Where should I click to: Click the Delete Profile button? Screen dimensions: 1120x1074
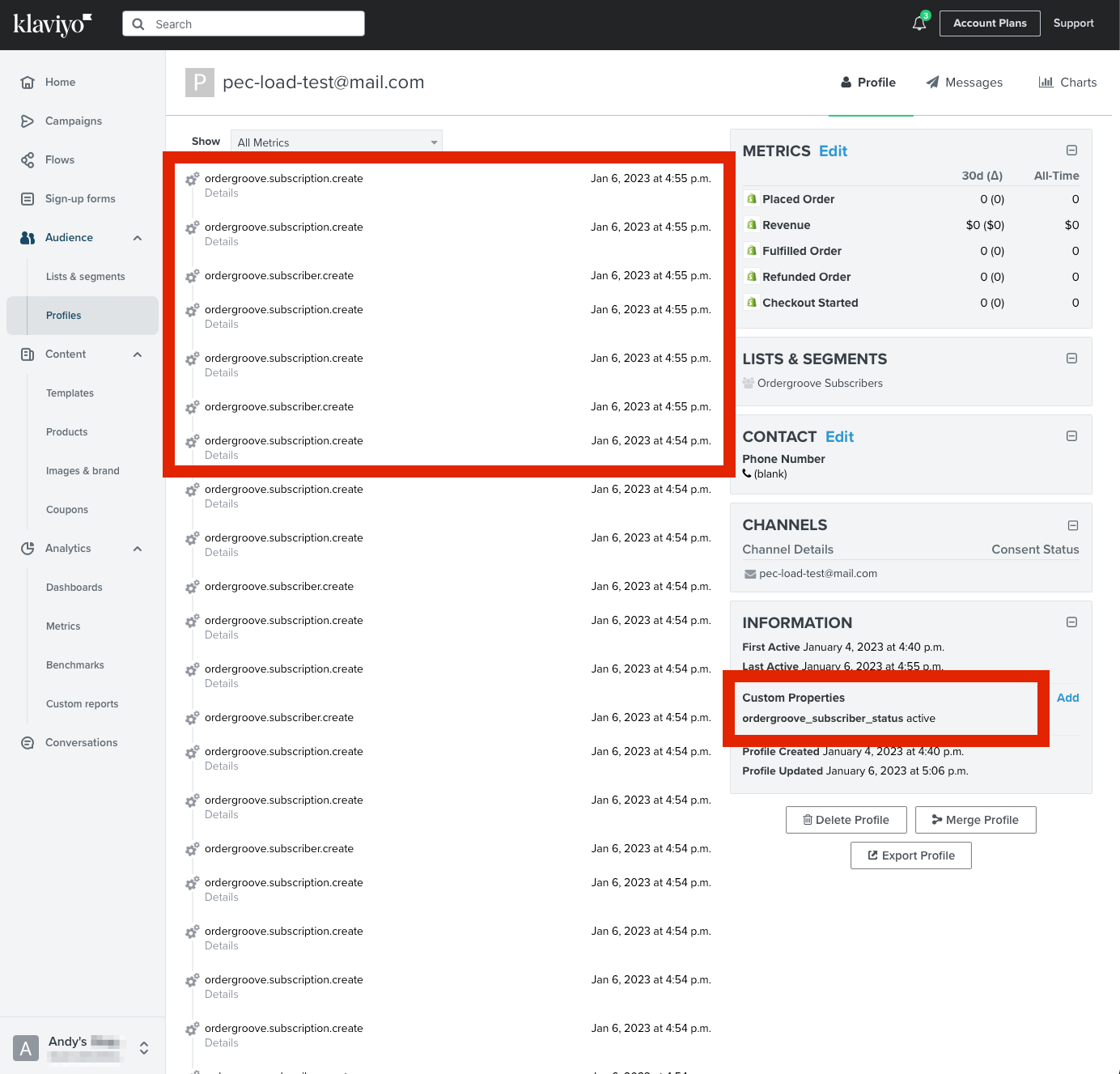(x=846, y=820)
